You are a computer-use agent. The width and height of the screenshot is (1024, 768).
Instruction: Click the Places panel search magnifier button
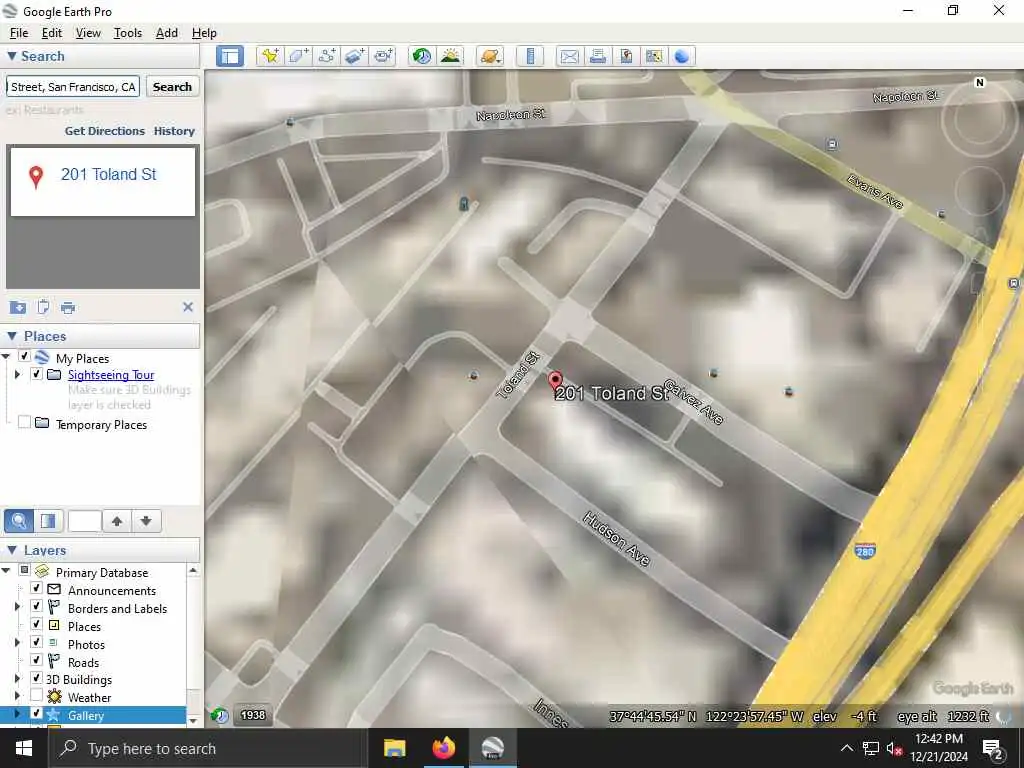19,521
